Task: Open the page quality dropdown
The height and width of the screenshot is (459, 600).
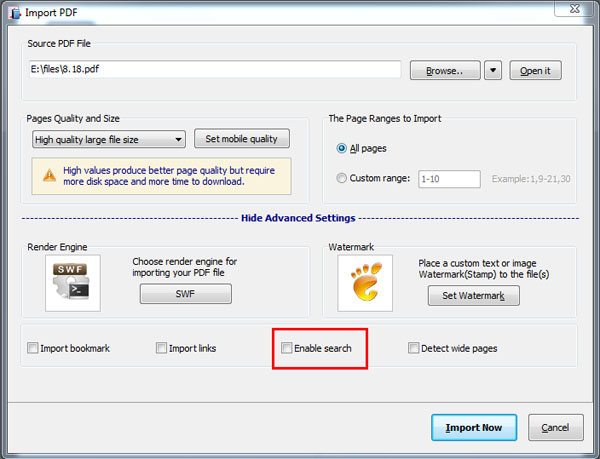Action: coord(109,140)
